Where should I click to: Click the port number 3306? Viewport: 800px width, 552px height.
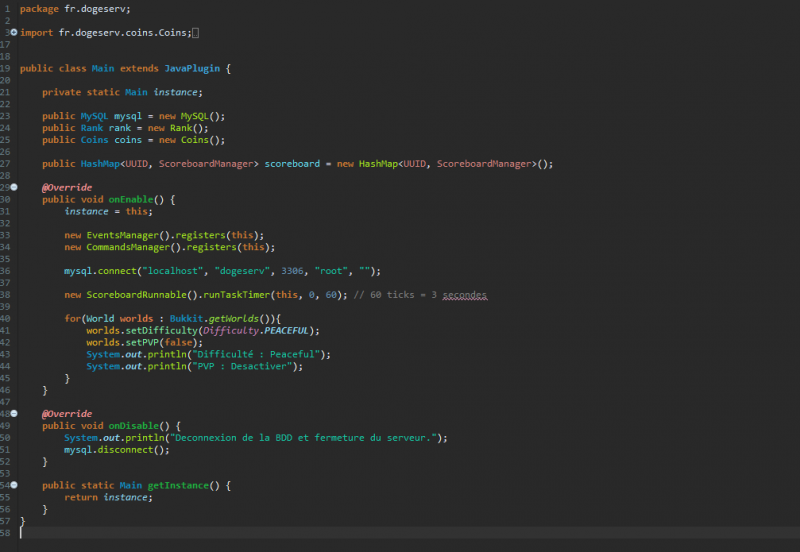(292, 271)
